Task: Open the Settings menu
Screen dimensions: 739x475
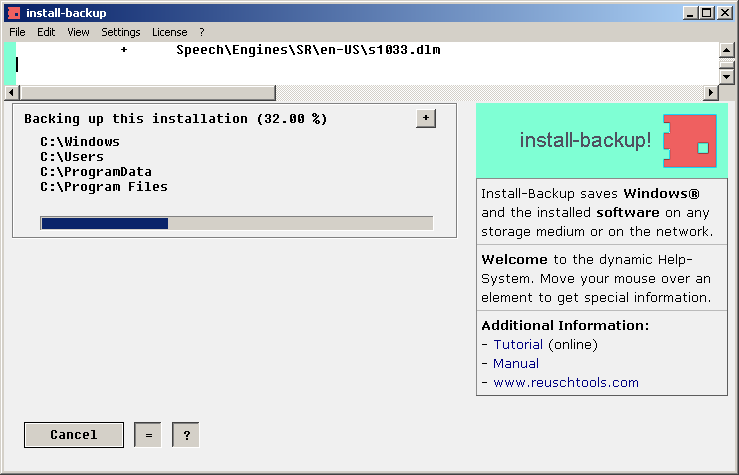Action: [x=121, y=32]
